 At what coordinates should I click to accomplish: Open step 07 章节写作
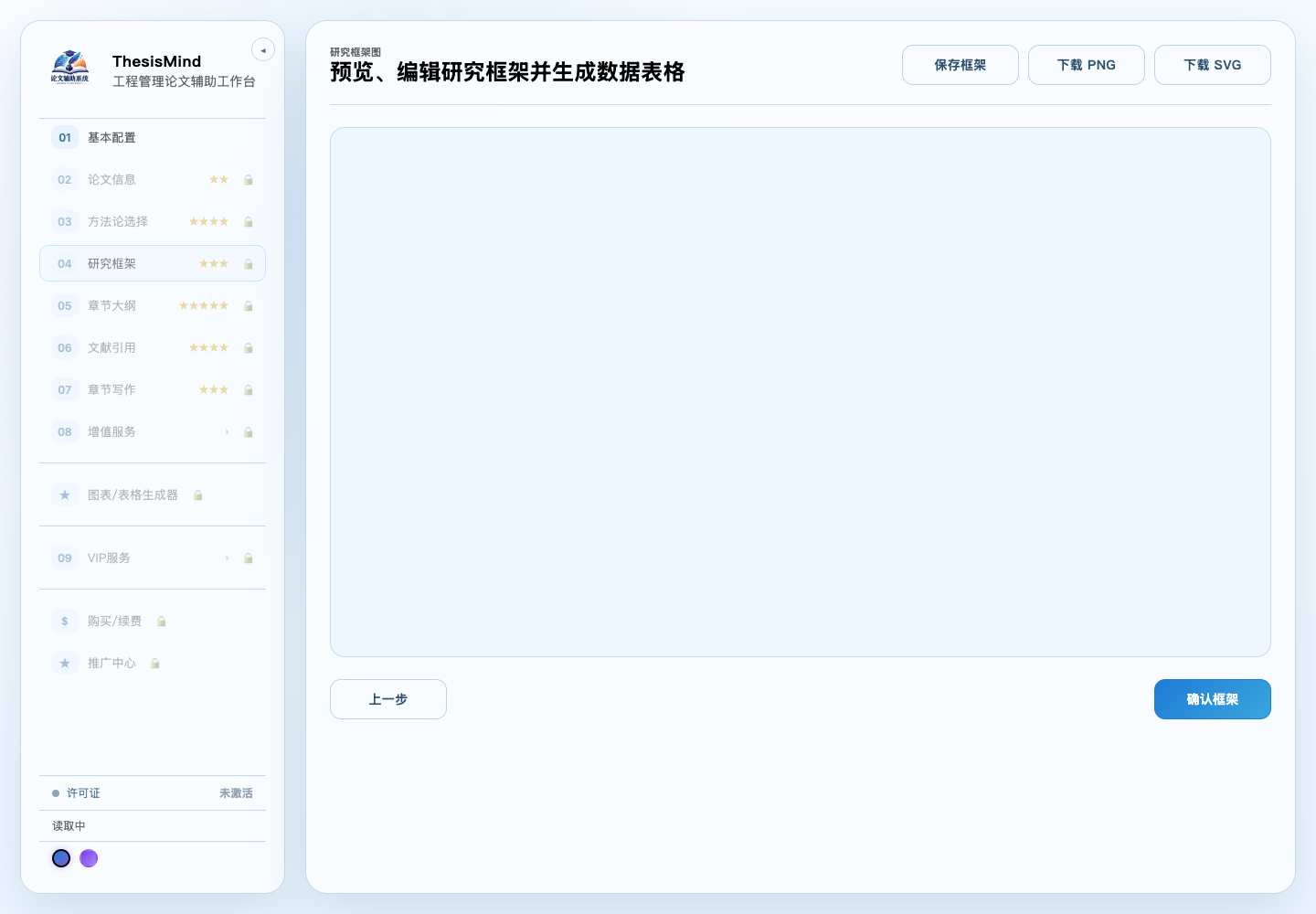tap(153, 390)
